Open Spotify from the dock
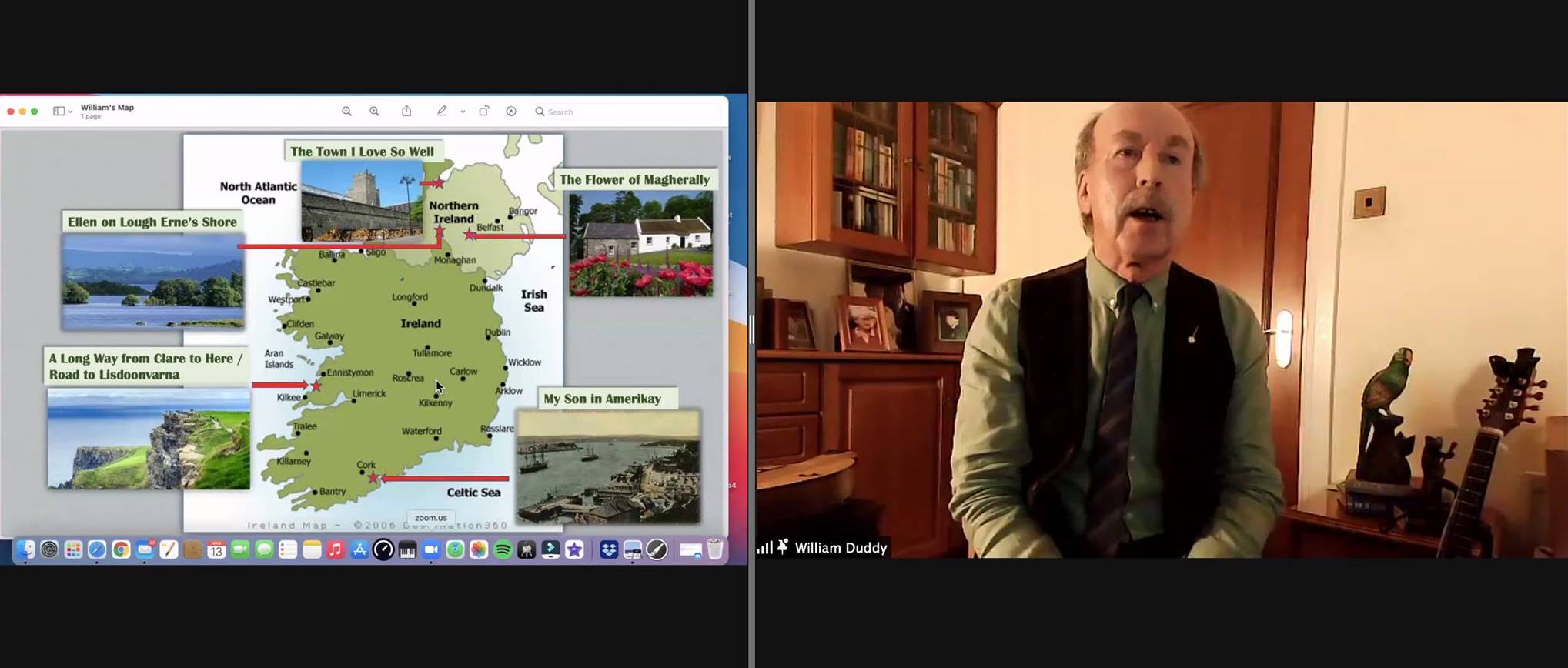This screenshot has height=668, width=1568. pyautogui.click(x=503, y=549)
